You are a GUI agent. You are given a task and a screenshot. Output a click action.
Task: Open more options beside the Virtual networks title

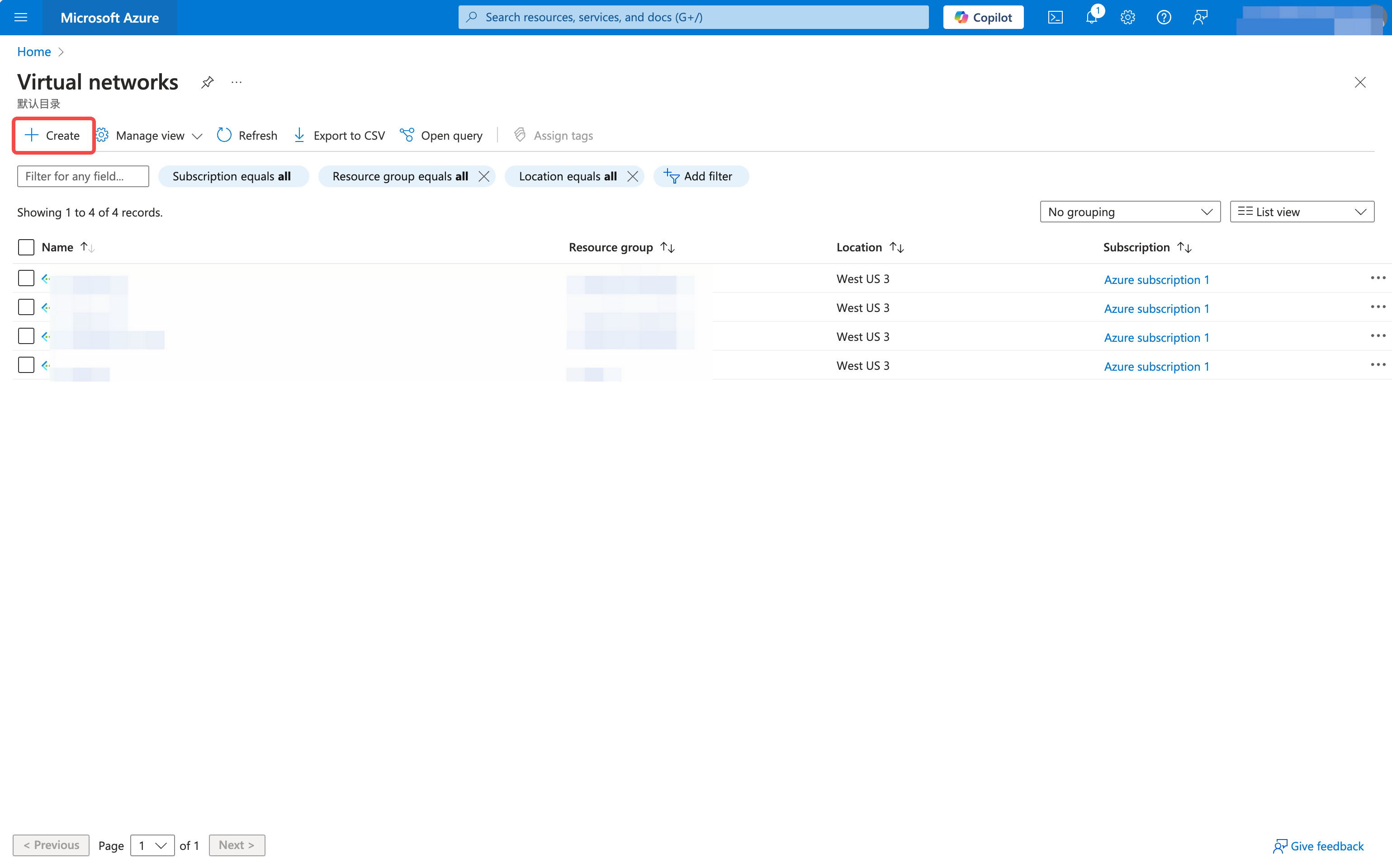pyautogui.click(x=236, y=82)
